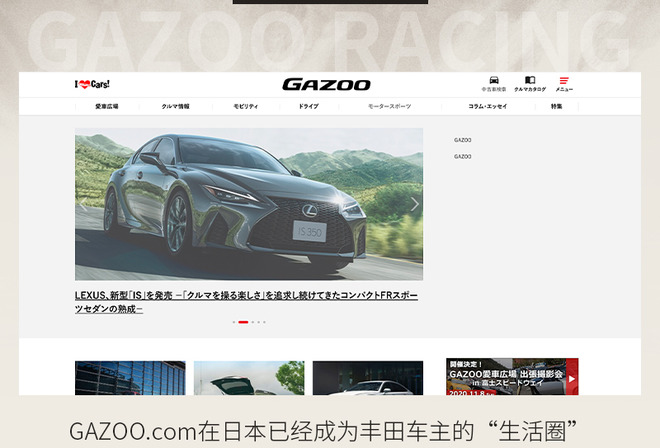Image resolution: width=660 pixels, height=448 pixels.
Task: Open the 愛車広場 navigation tab
Action: pos(106,107)
